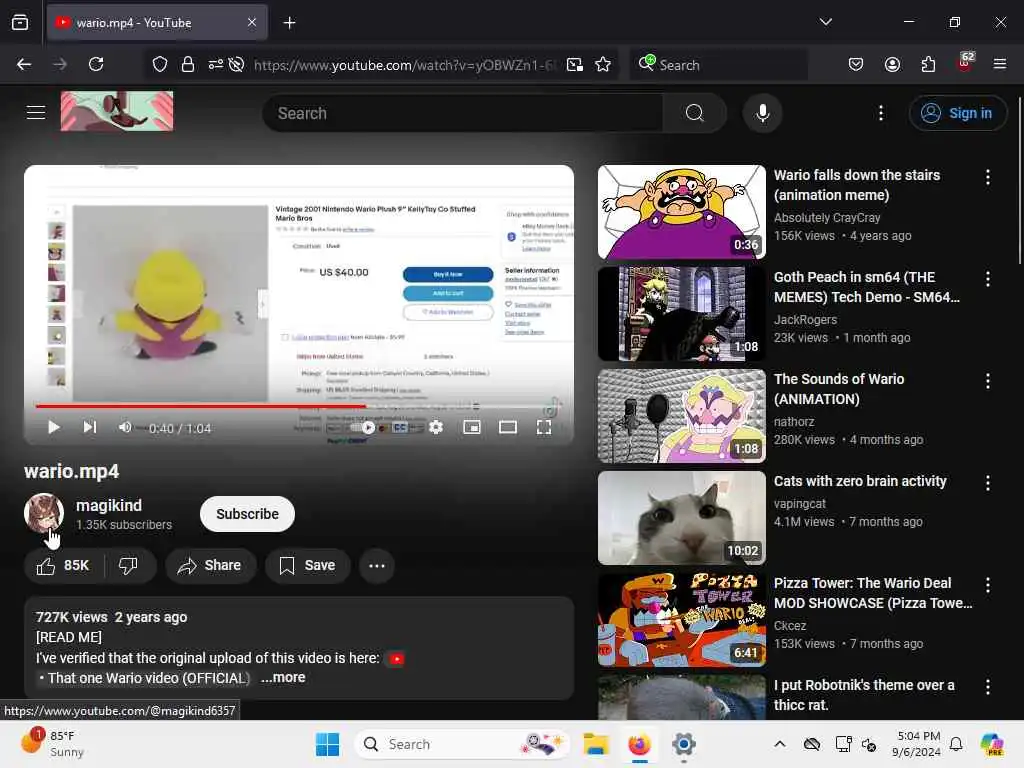Open the magikind channel name link
Viewport: 1024px width, 768px height.
(x=108, y=505)
